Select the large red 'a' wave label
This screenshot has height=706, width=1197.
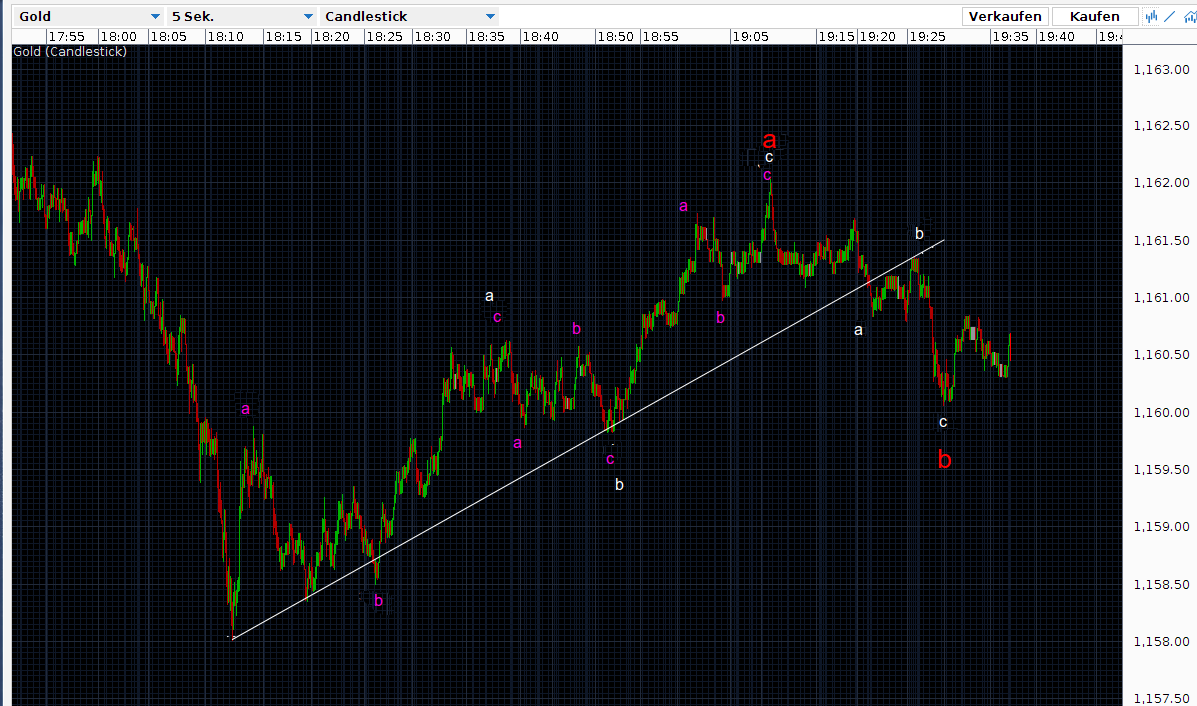coord(769,140)
